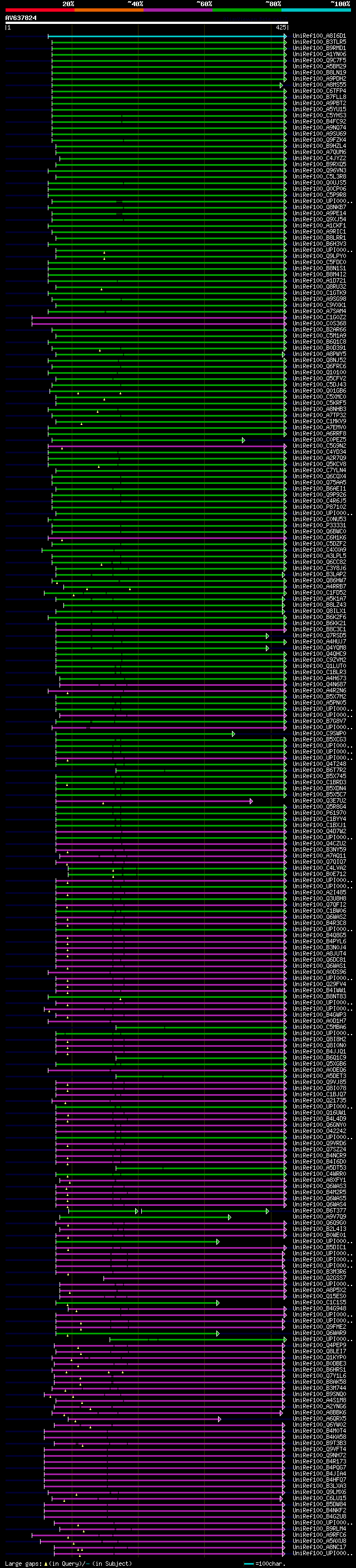Choose hit UniRef100_Q4T248
The width and height of the screenshot is (356, 1568).
click(319, 764)
